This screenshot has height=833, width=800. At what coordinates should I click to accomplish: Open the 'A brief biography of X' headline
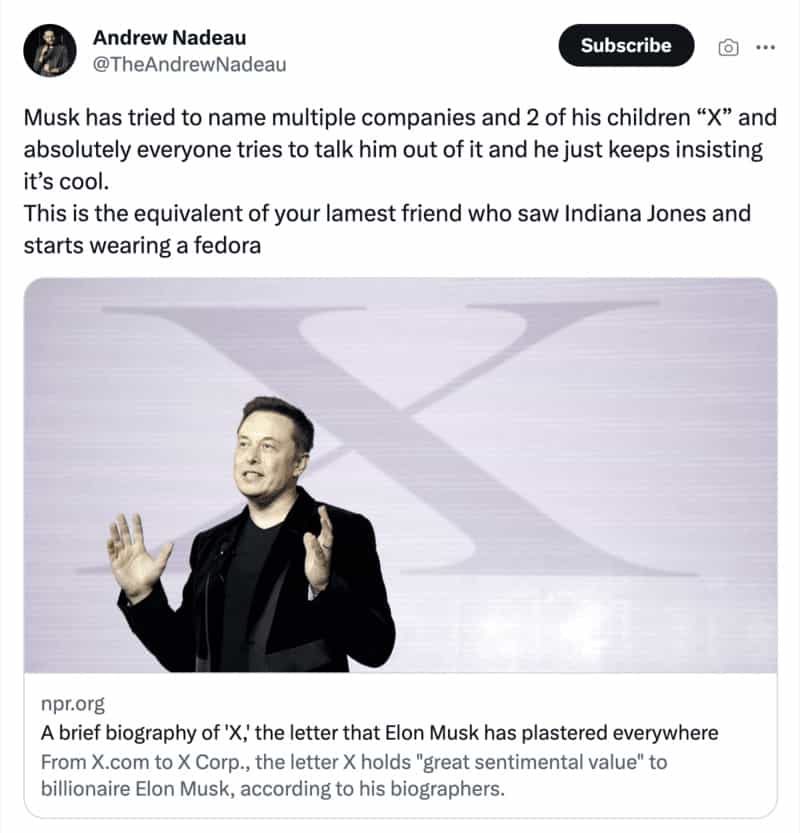click(x=380, y=733)
